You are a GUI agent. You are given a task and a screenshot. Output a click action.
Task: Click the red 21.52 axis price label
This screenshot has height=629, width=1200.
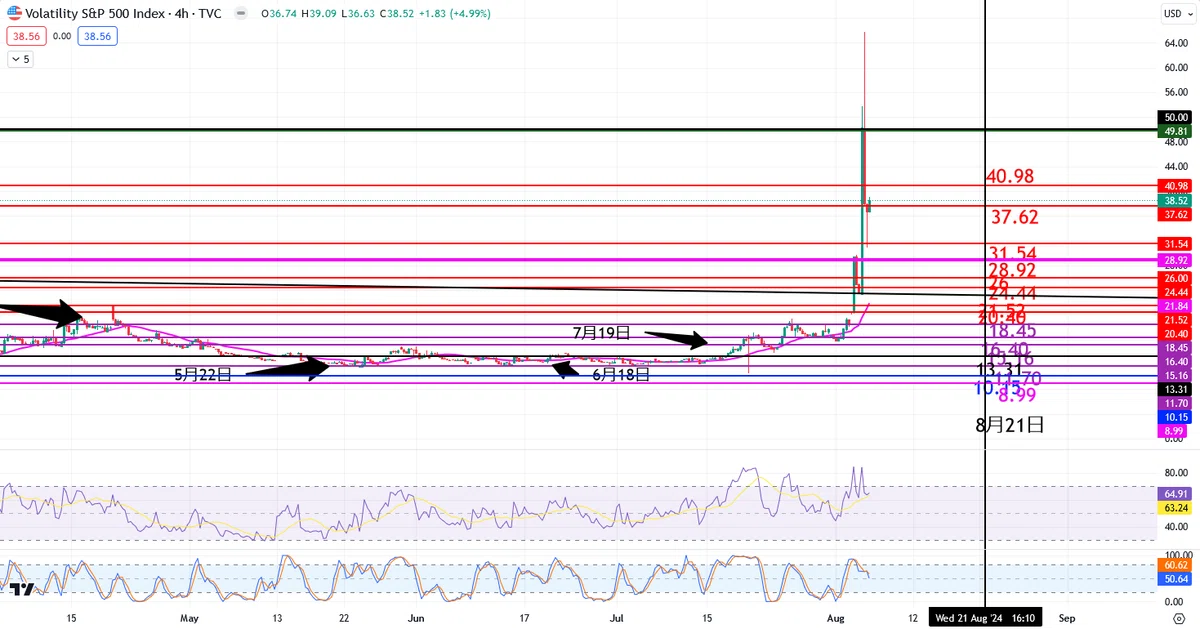1175,319
